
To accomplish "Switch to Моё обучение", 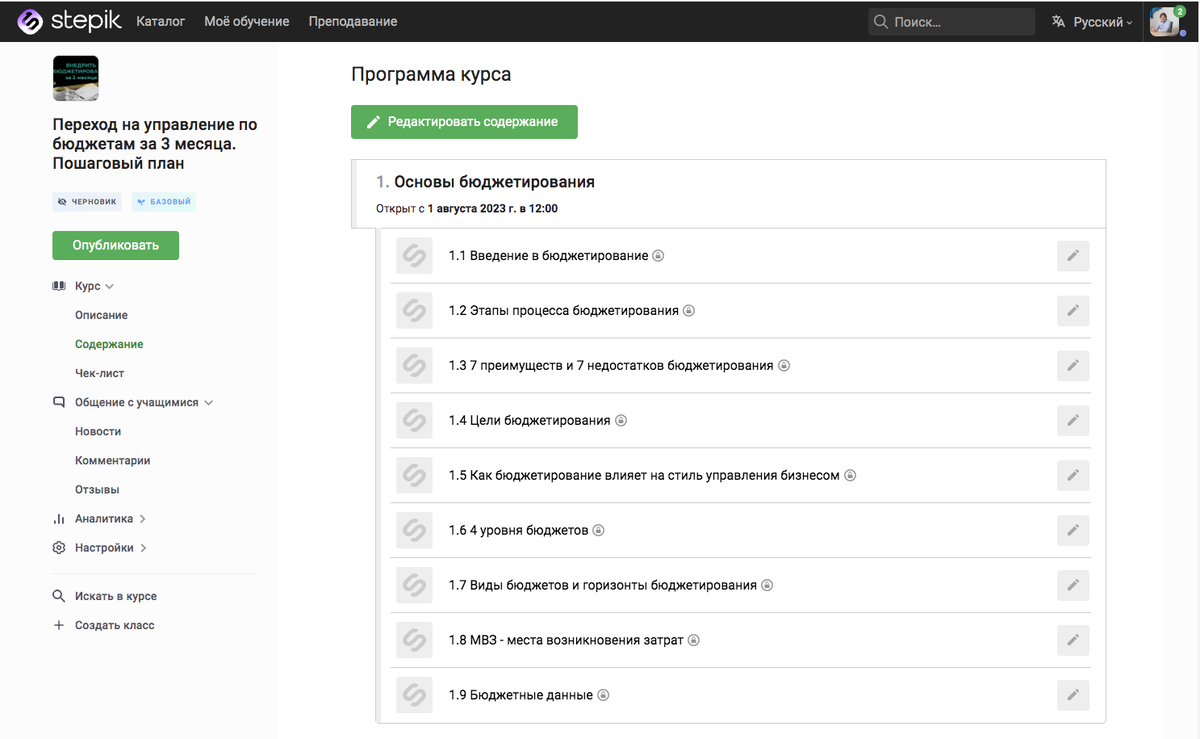I will click(x=246, y=20).
